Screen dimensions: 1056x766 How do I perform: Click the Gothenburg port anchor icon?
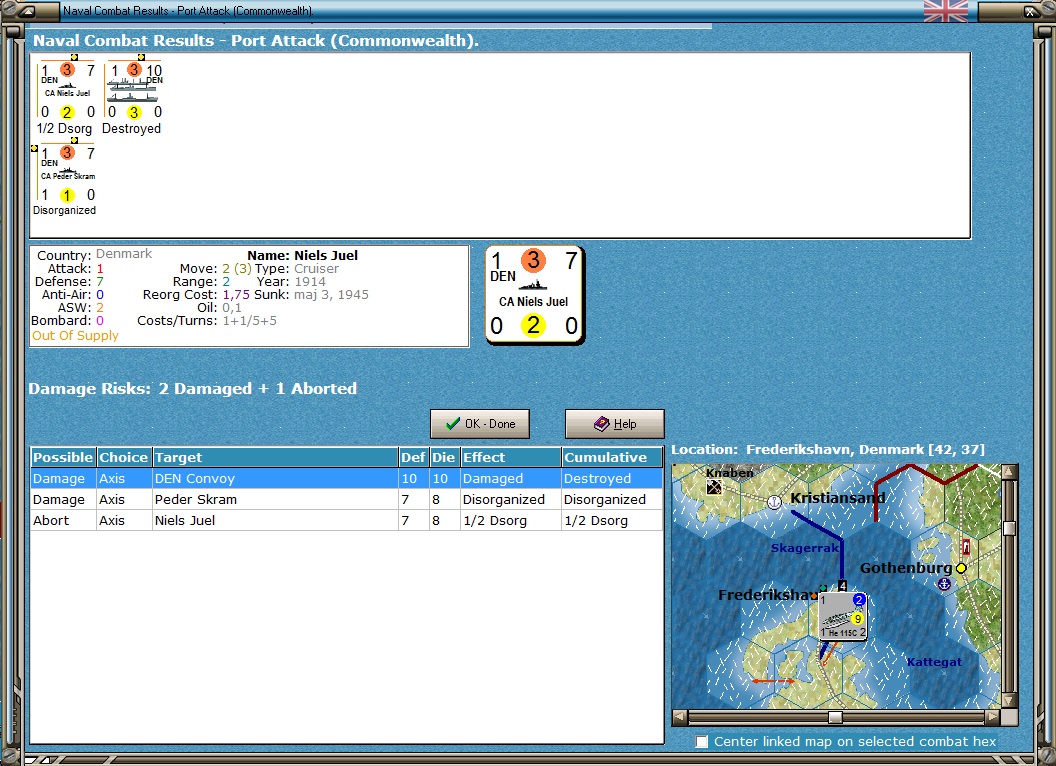[944, 584]
